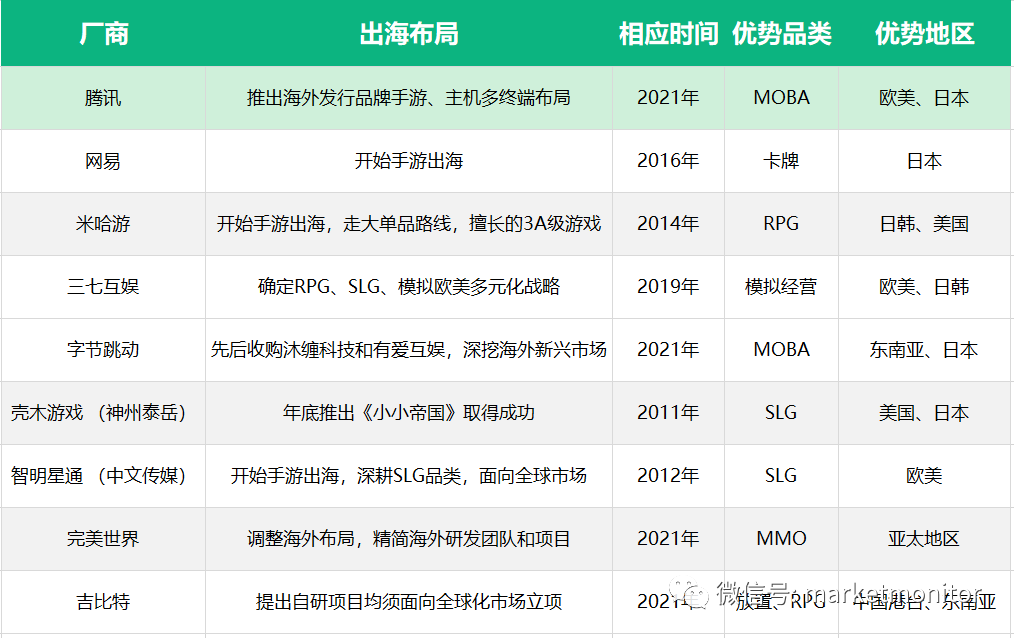
Task: Select the 三七互娱 vendor cell
Action: tap(103, 286)
